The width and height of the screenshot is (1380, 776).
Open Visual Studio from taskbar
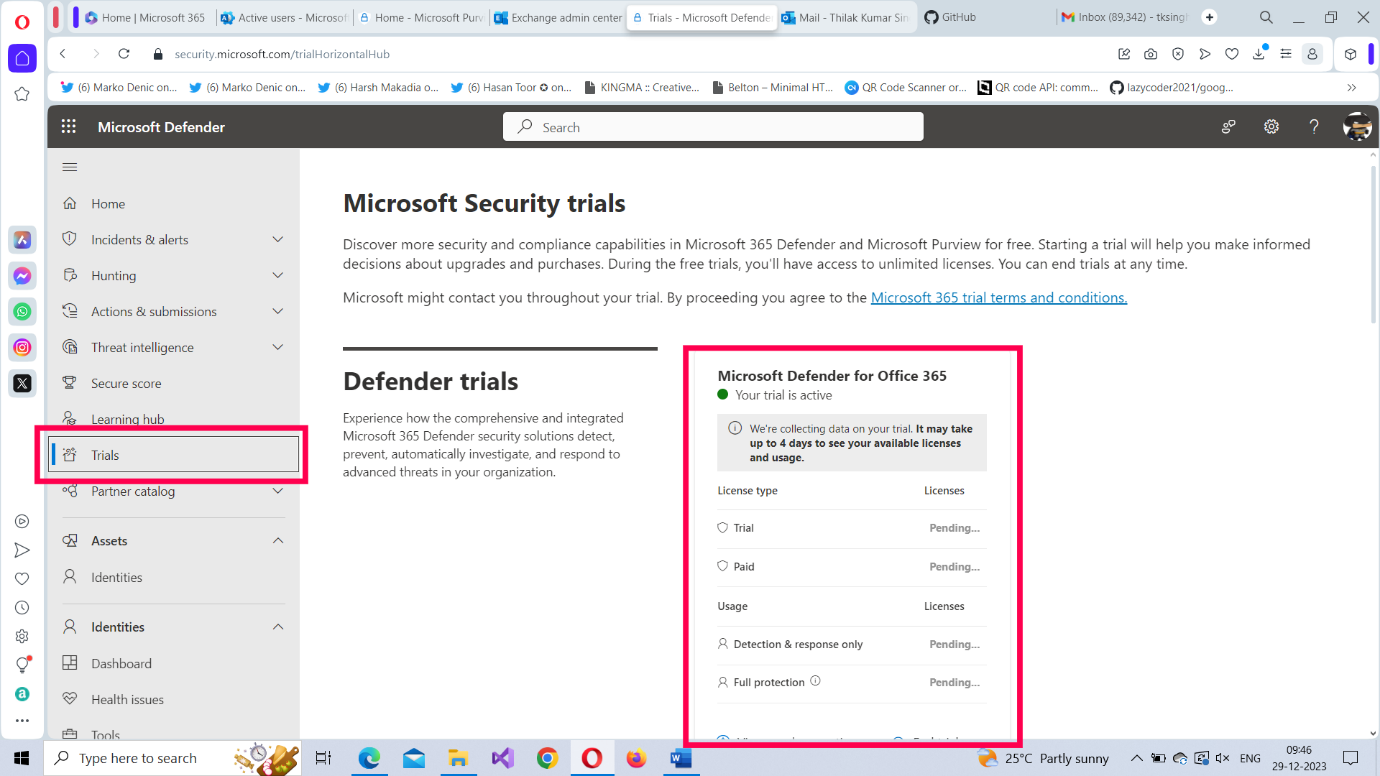[503, 758]
